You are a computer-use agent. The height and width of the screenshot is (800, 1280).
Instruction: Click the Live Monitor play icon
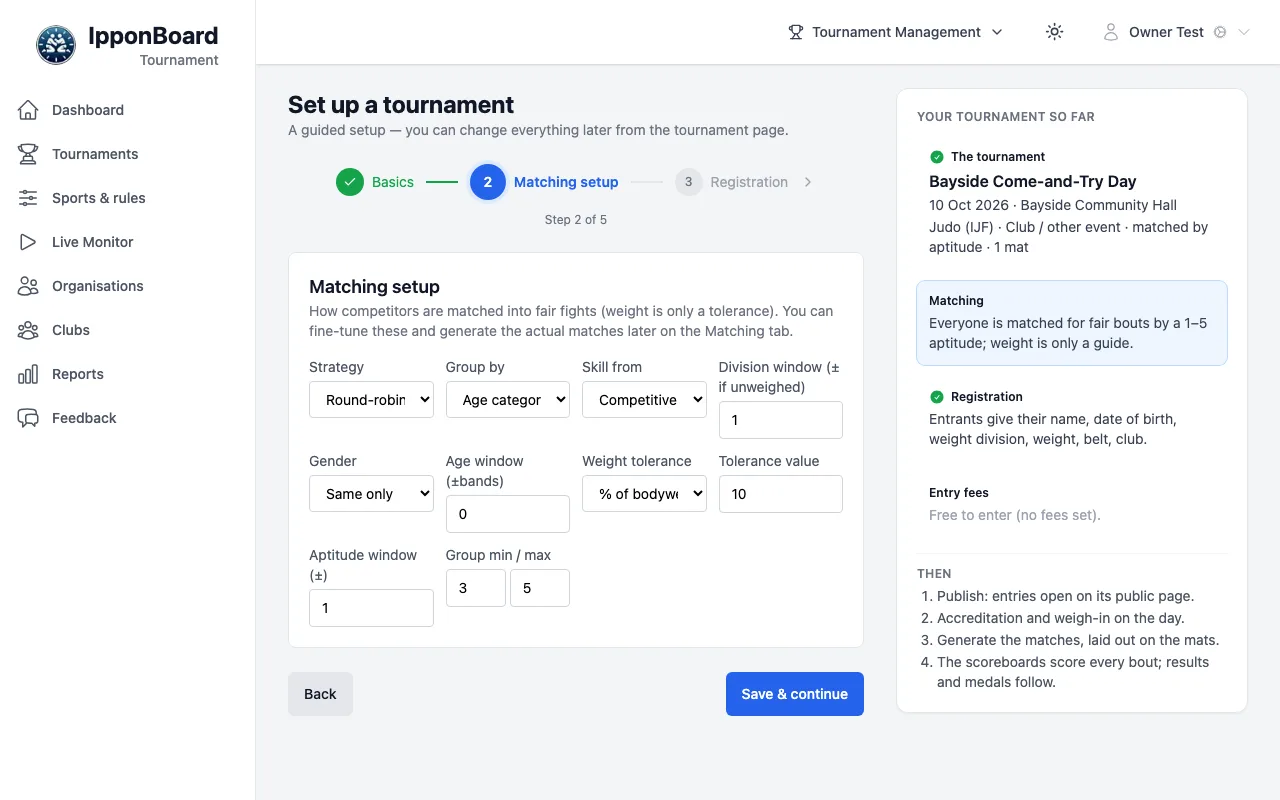28,242
